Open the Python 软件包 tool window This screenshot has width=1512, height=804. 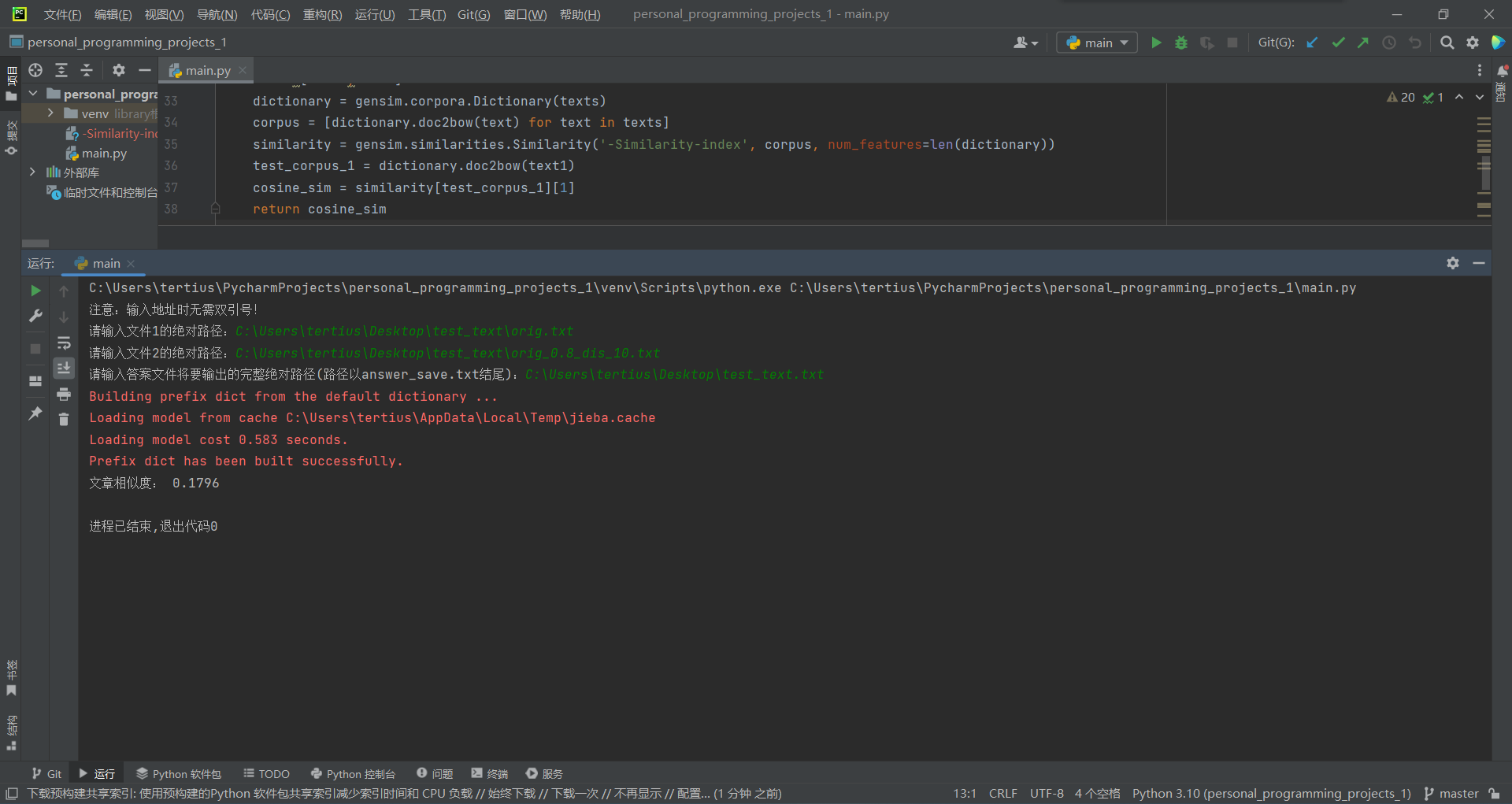pos(179,774)
